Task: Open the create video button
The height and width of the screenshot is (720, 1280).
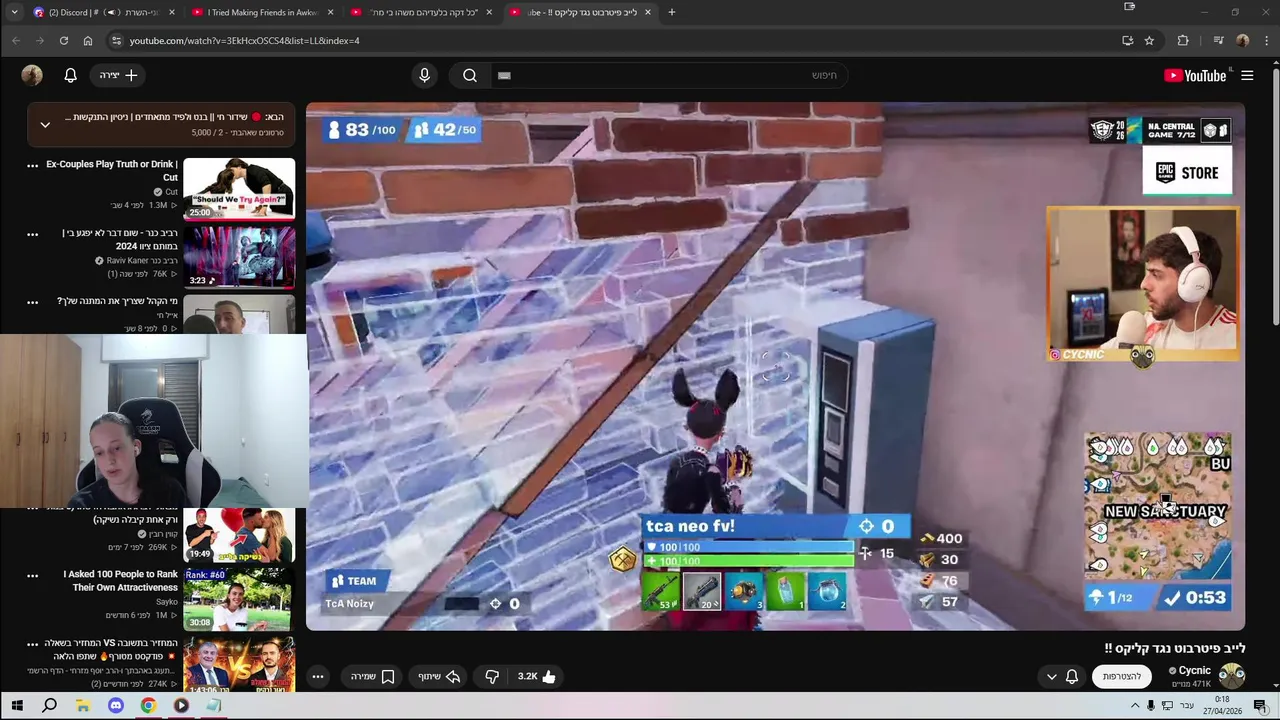Action: [x=119, y=75]
